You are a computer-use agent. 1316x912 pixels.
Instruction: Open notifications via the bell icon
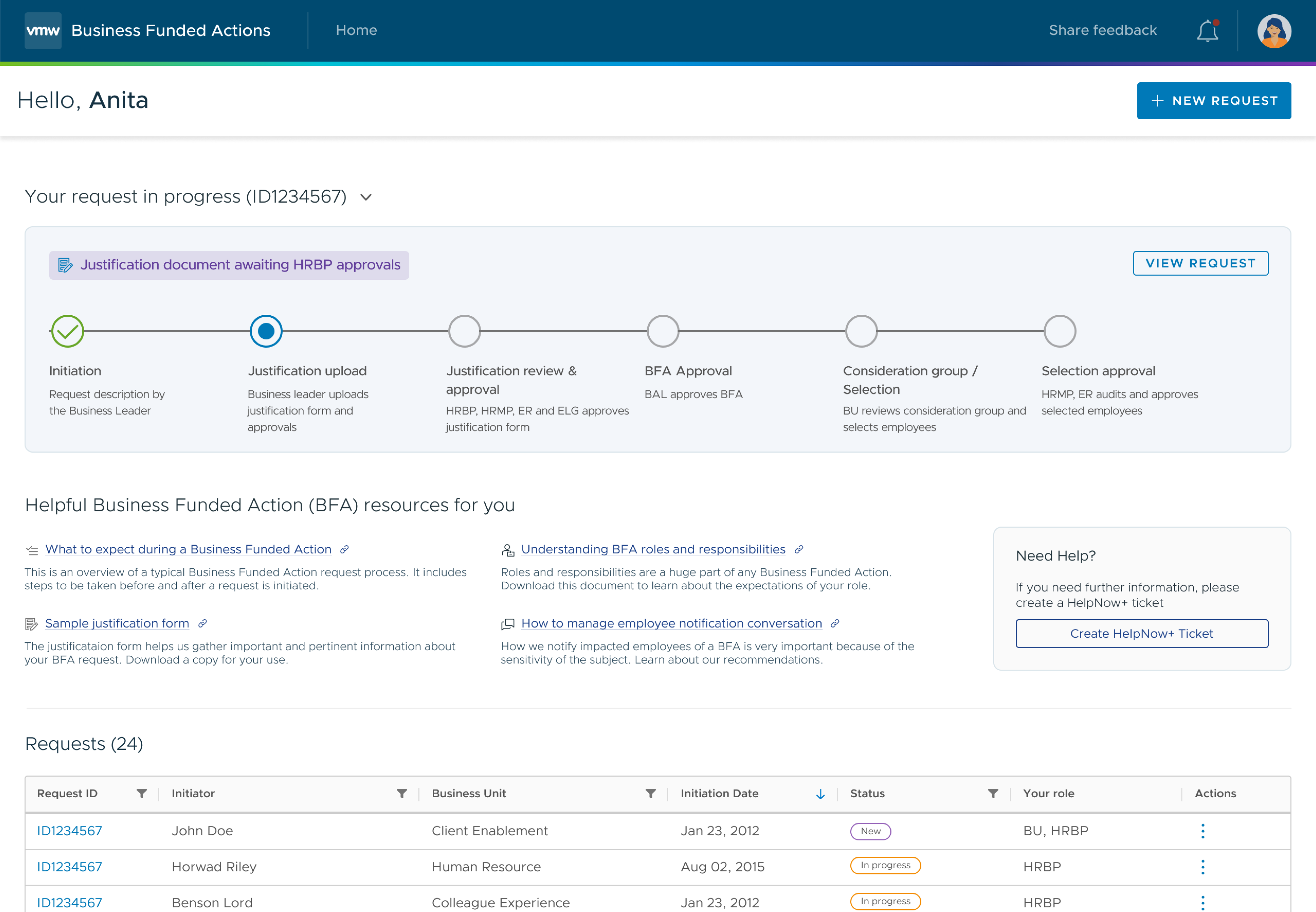[1207, 31]
